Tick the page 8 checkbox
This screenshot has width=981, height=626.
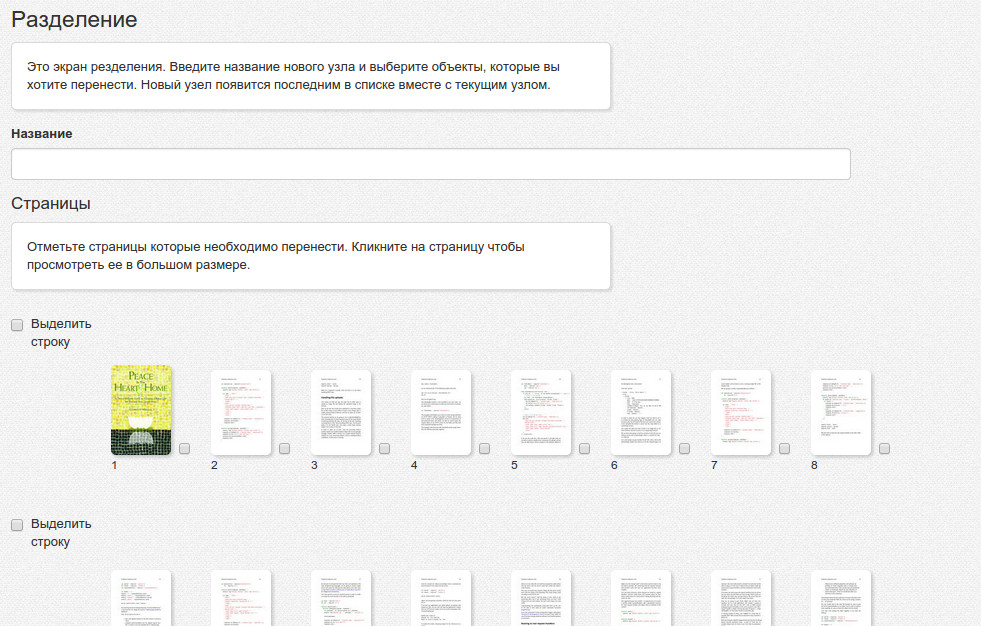click(x=885, y=449)
